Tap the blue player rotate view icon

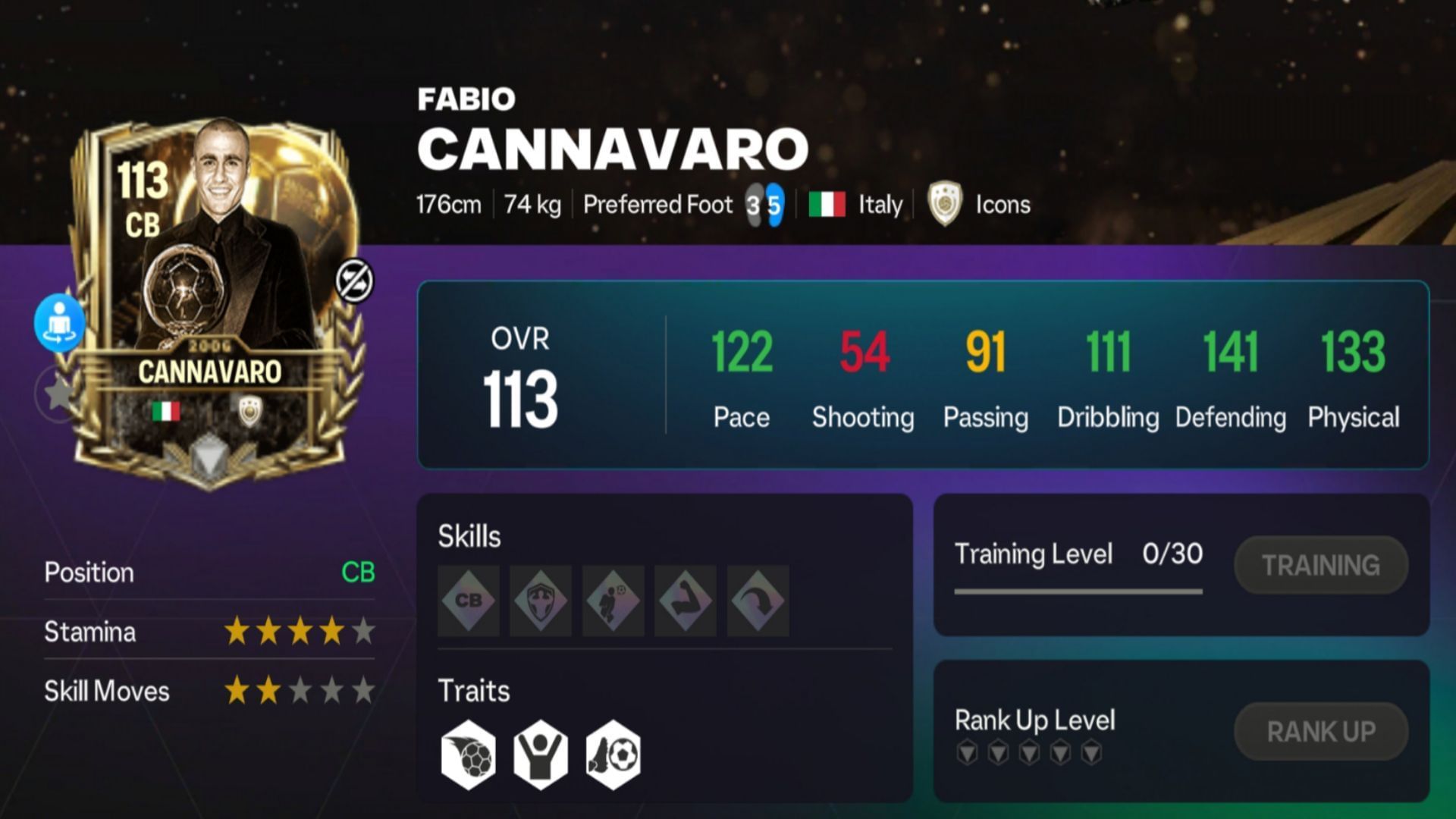tap(59, 322)
